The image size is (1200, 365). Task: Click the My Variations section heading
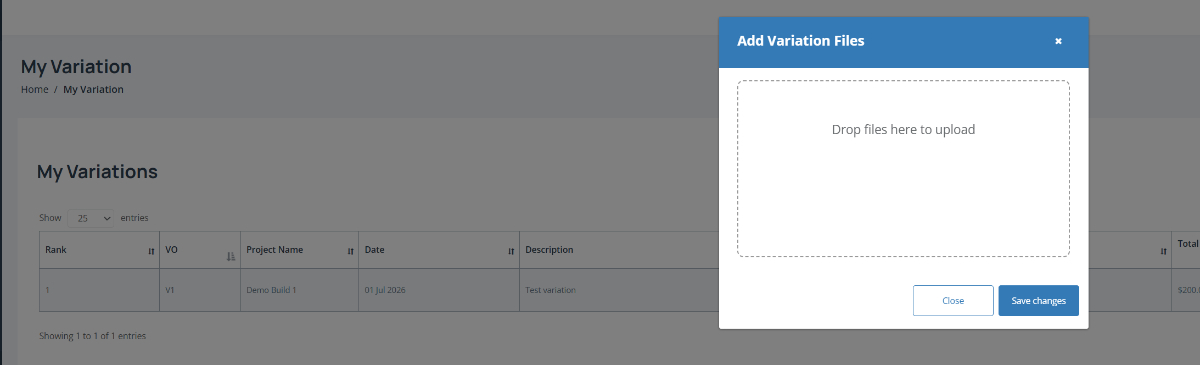(x=97, y=172)
